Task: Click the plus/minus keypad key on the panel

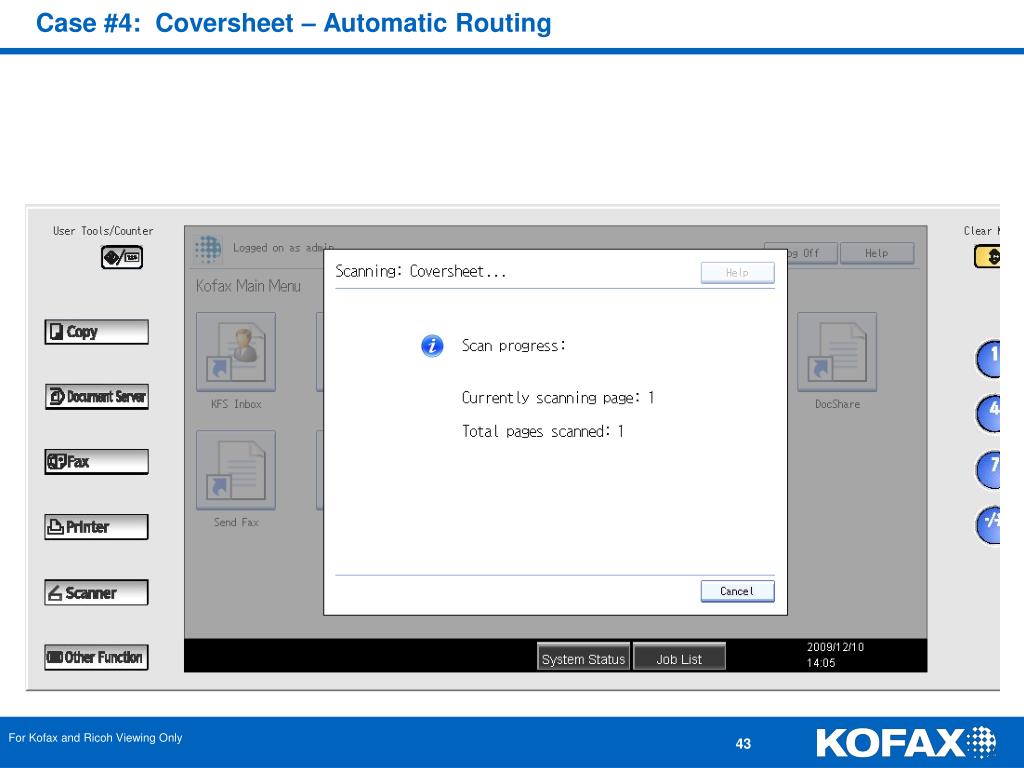Action: tap(989, 524)
